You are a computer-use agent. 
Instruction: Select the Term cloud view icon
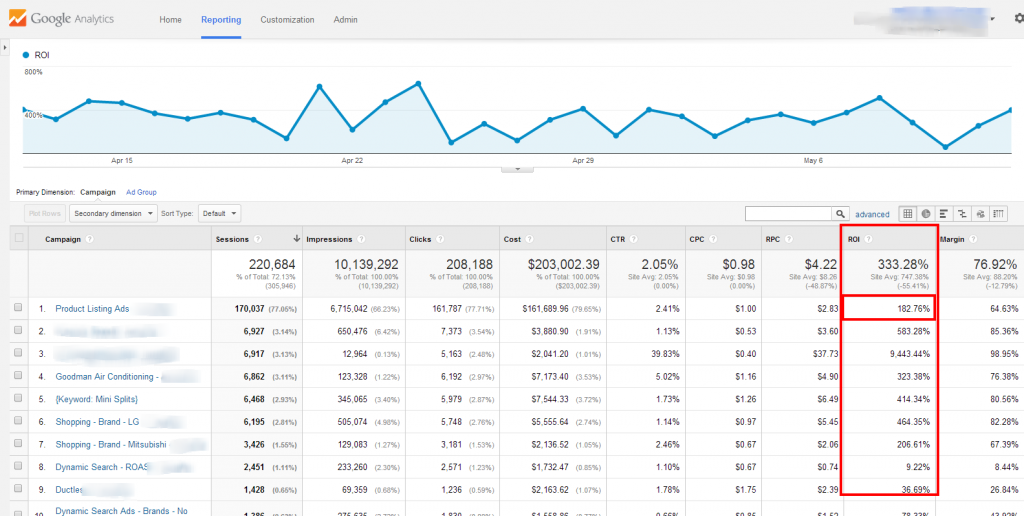(x=980, y=214)
